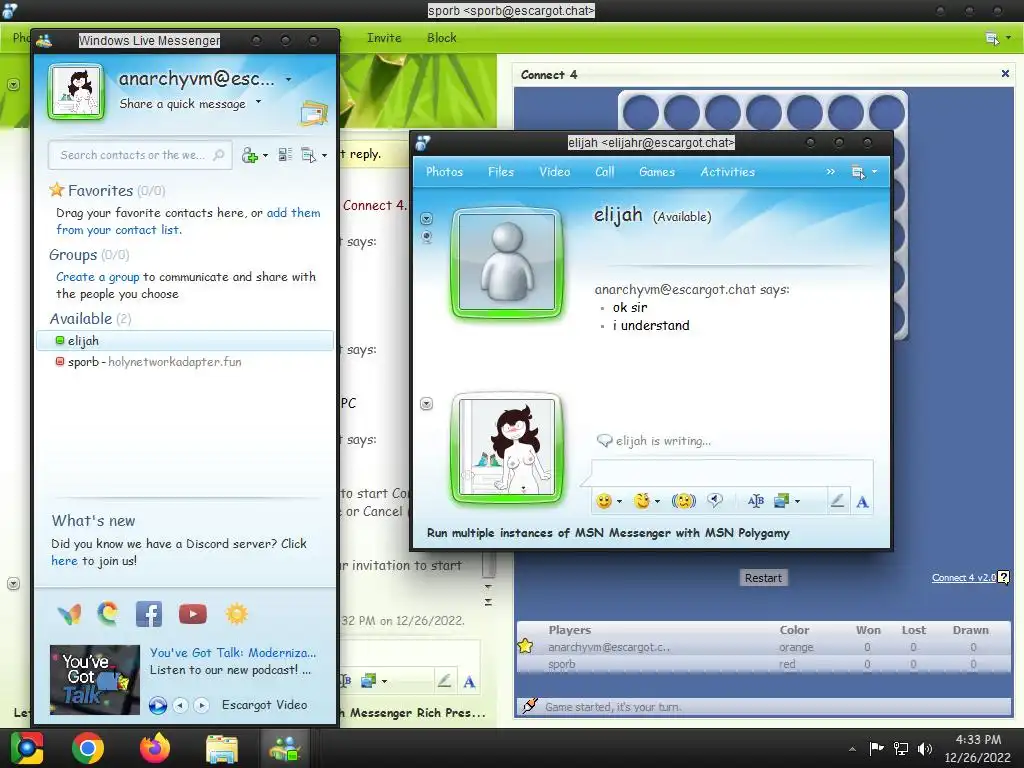Open Chrome from the taskbar
Viewport: 1024px width, 768px height.
tap(88, 748)
